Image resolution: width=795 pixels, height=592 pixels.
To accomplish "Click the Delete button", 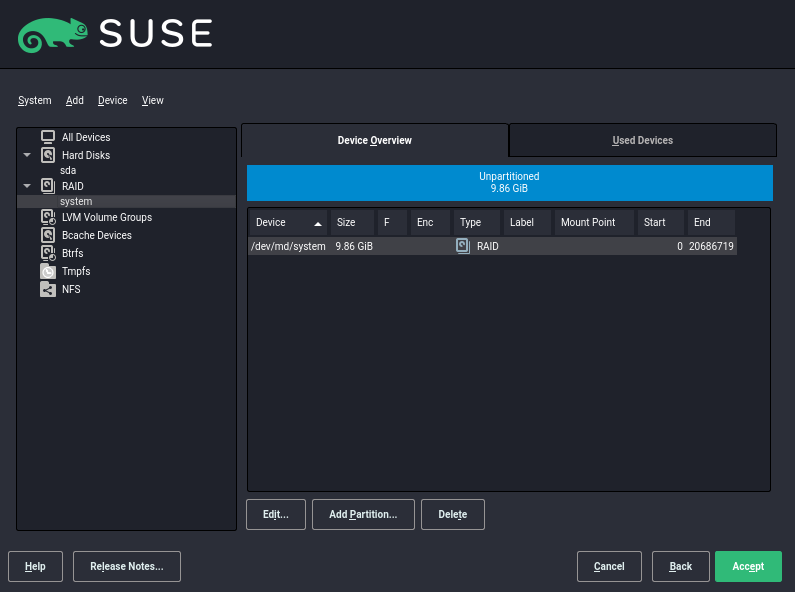I will (452, 514).
